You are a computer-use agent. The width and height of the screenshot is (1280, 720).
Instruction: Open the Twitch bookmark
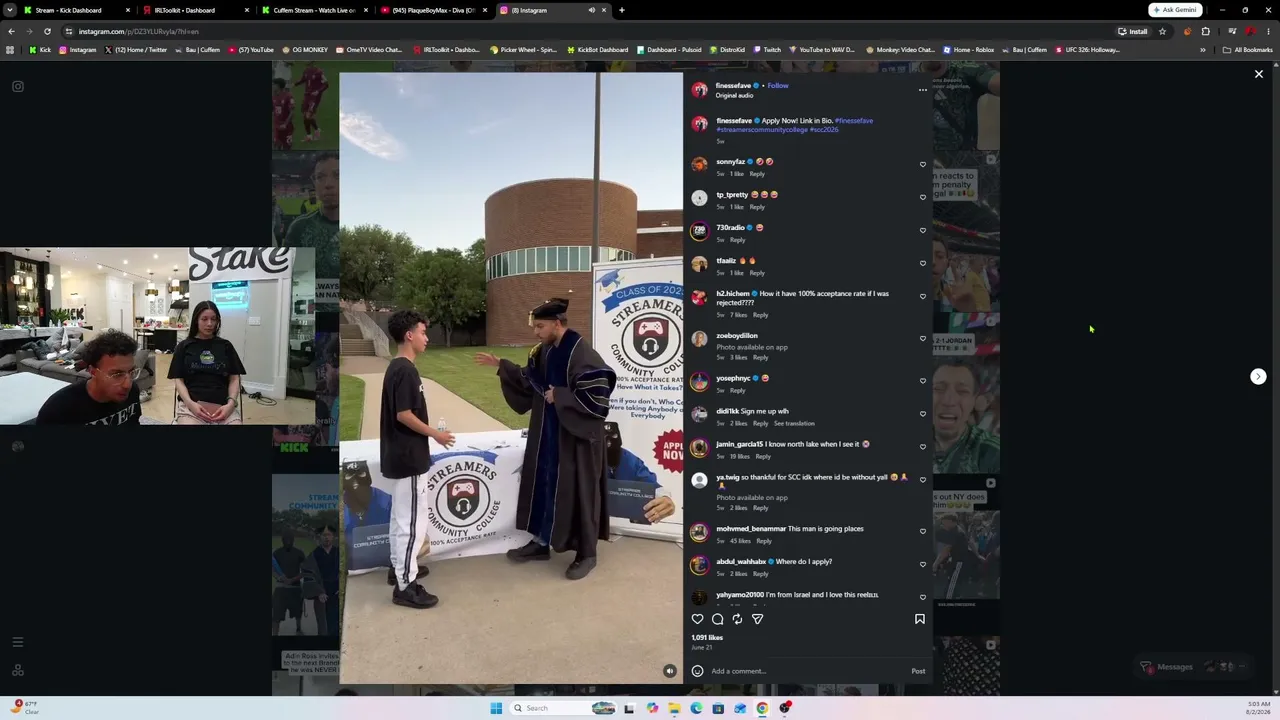[x=767, y=50]
